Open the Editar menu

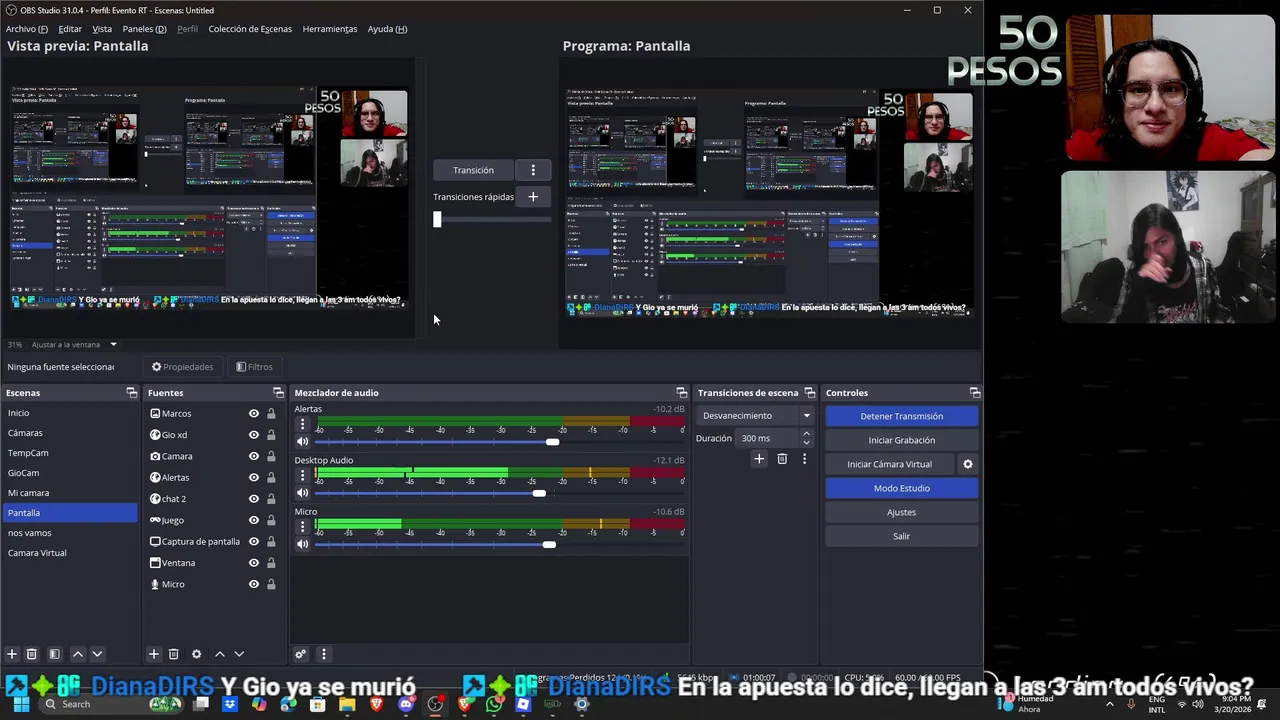tap(70, 29)
